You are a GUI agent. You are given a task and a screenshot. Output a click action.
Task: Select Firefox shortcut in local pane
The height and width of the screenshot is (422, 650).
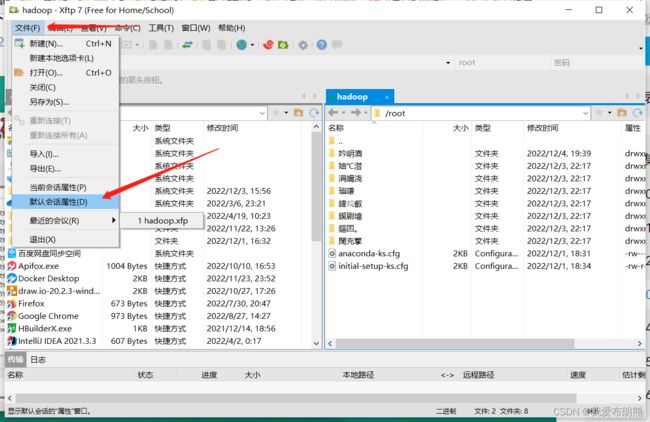point(31,303)
